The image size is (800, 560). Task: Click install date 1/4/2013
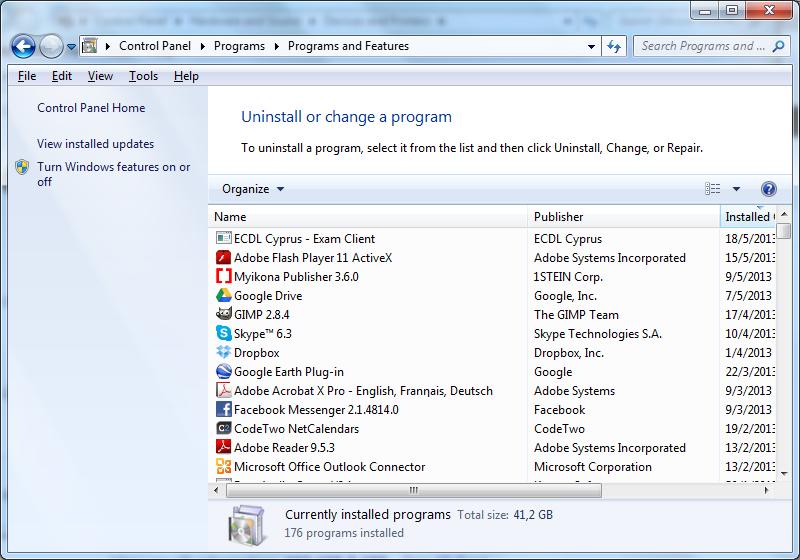[748, 352]
